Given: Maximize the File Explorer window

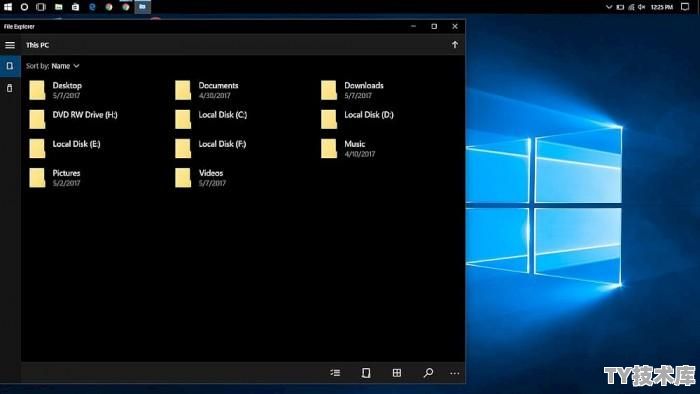Looking at the screenshot, I should [x=434, y=26].
